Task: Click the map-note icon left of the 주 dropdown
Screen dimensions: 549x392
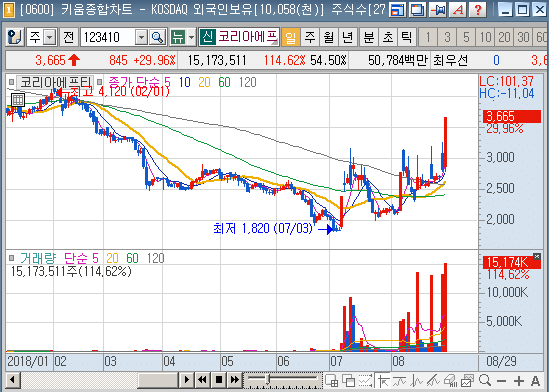Action: pyautogui.click(x=15, y=37)
